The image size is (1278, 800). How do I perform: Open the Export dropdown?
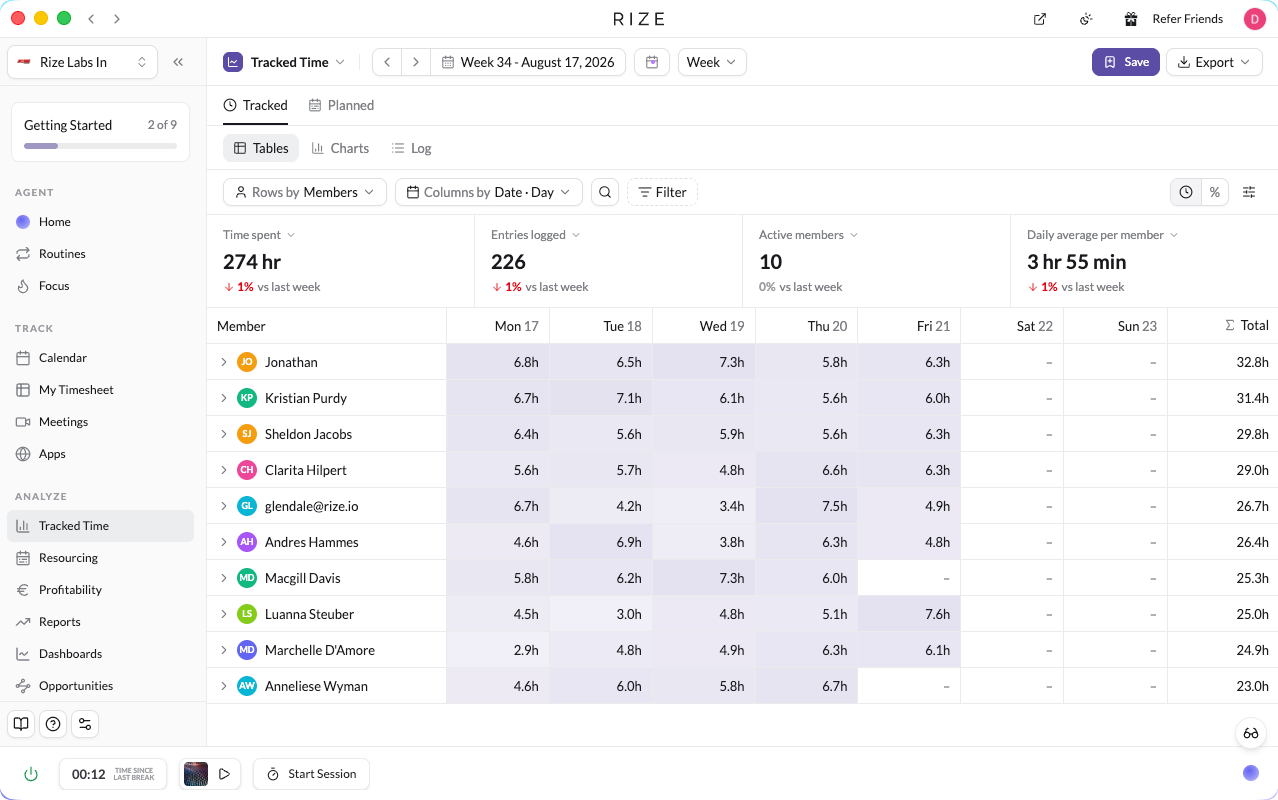click(x=1214, y=62)
